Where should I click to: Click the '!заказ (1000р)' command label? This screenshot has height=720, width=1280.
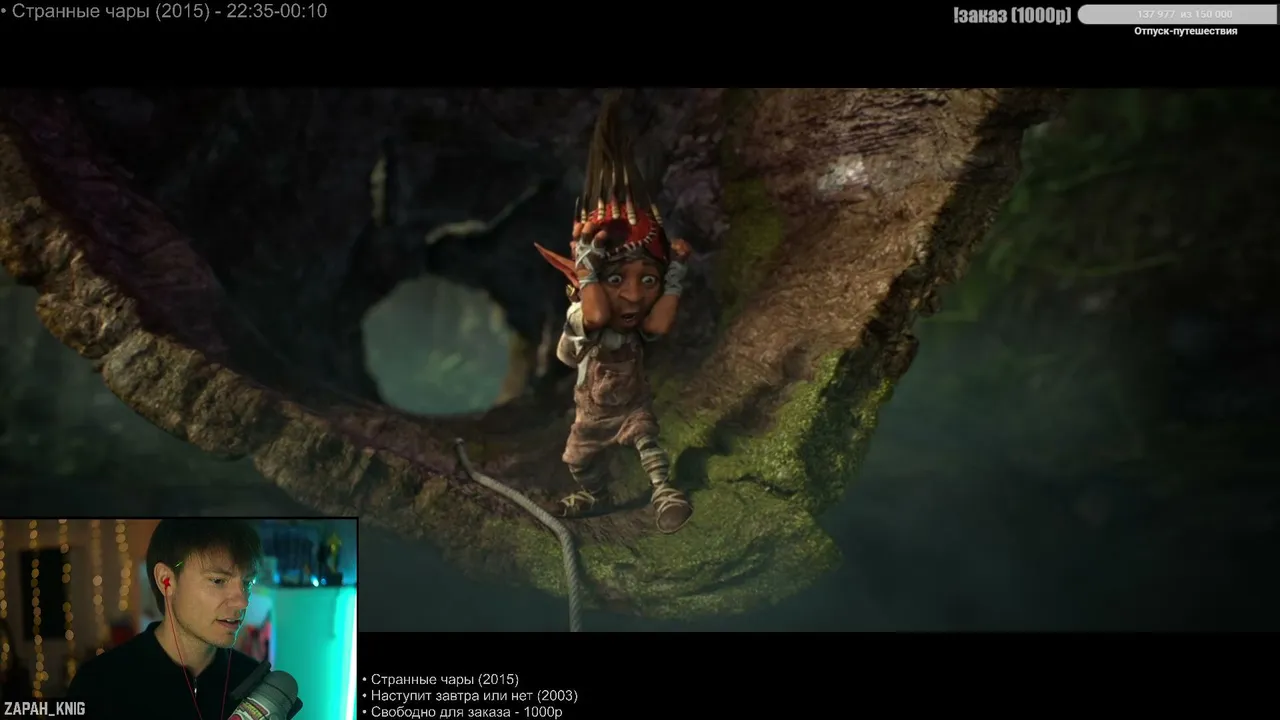click(1012, 14)
